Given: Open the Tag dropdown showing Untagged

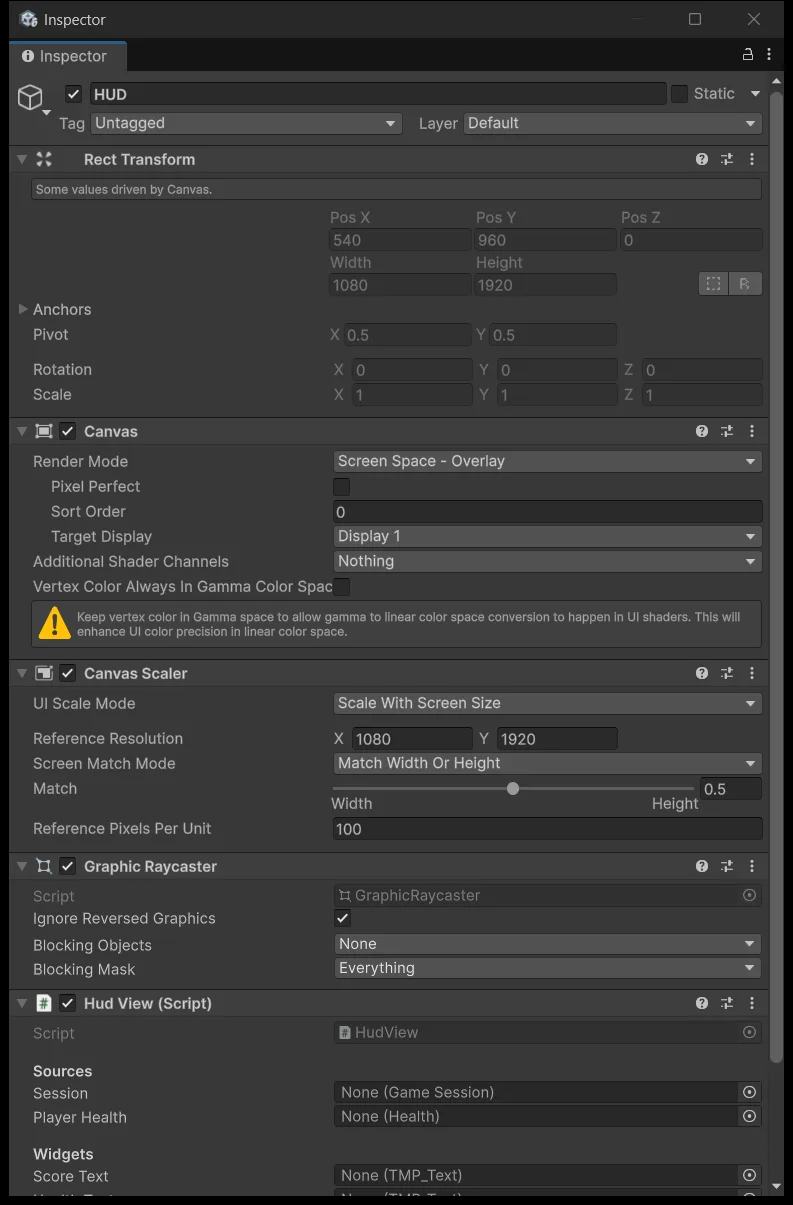Looking at the screenshot, I should click(x=246, y=123).
